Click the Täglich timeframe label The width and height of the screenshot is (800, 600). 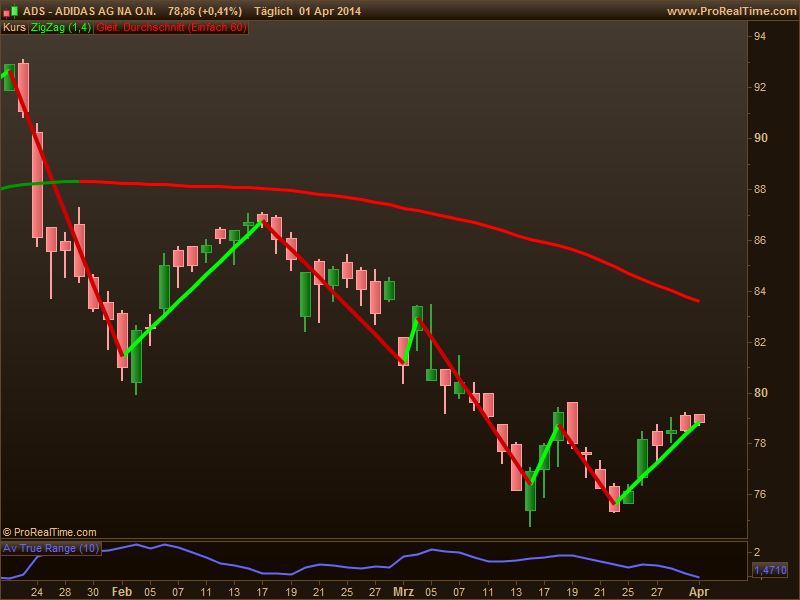[x=273, y=11]
